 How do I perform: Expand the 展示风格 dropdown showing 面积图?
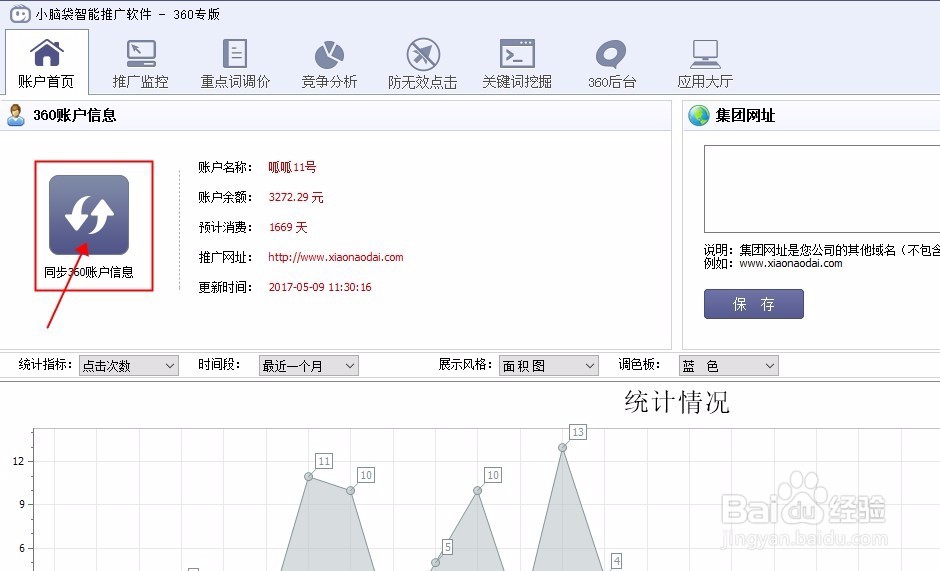click(549, 365)
